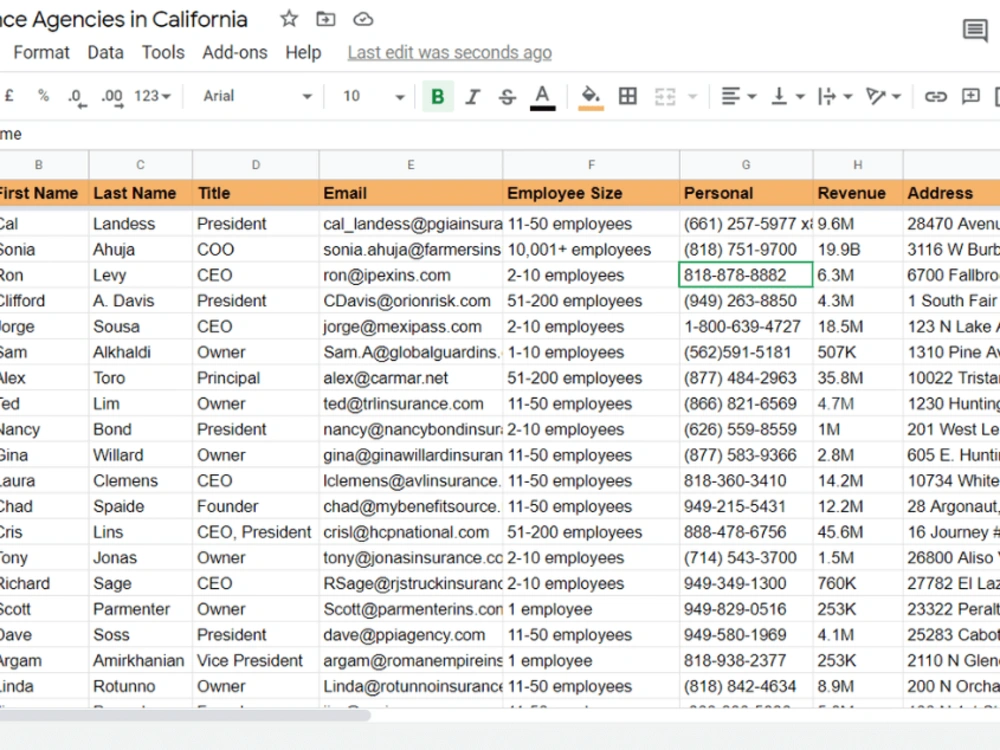Open fill color picker

tap(591, 98)
